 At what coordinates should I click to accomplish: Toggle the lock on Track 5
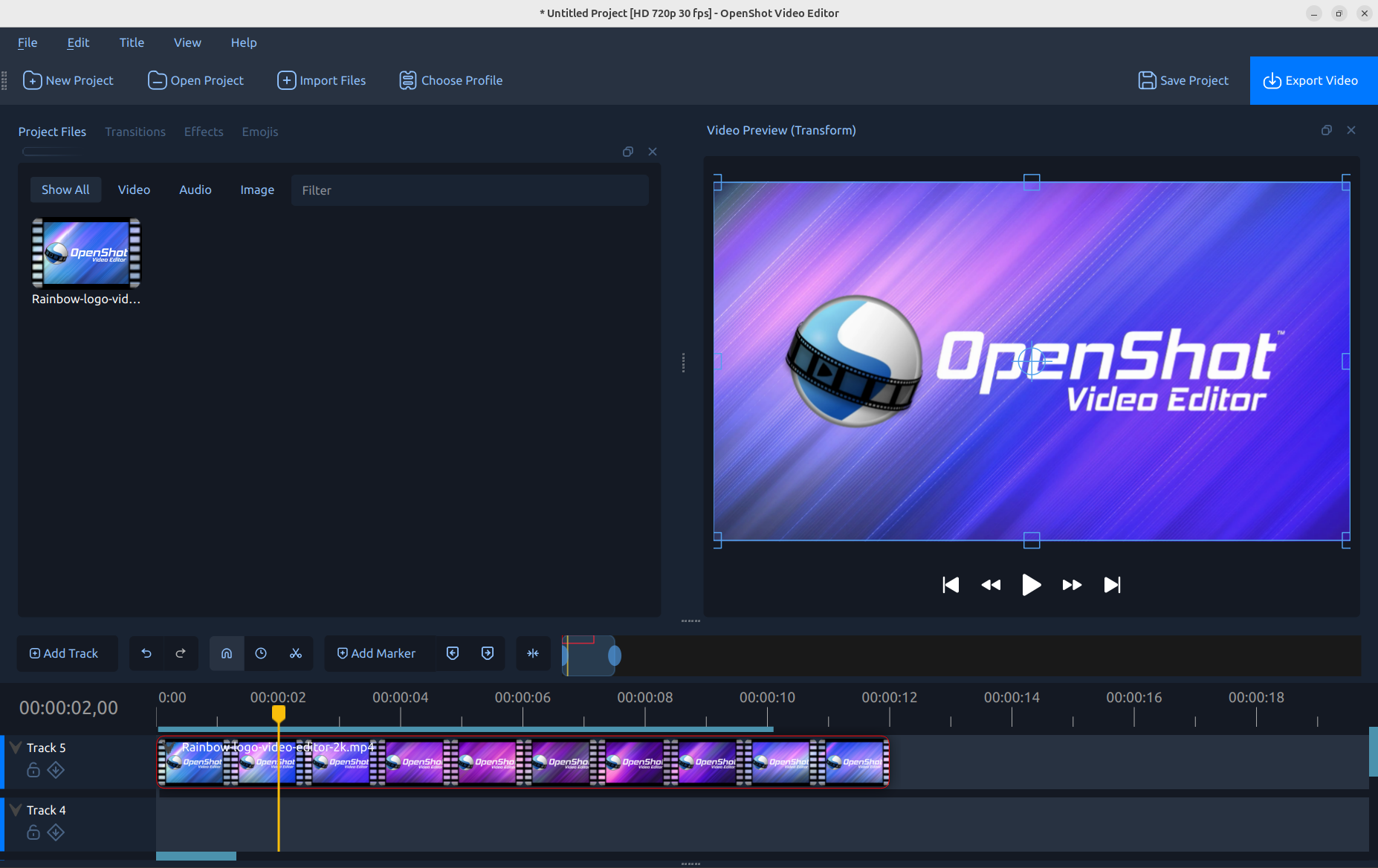click(x=33, y=771)
